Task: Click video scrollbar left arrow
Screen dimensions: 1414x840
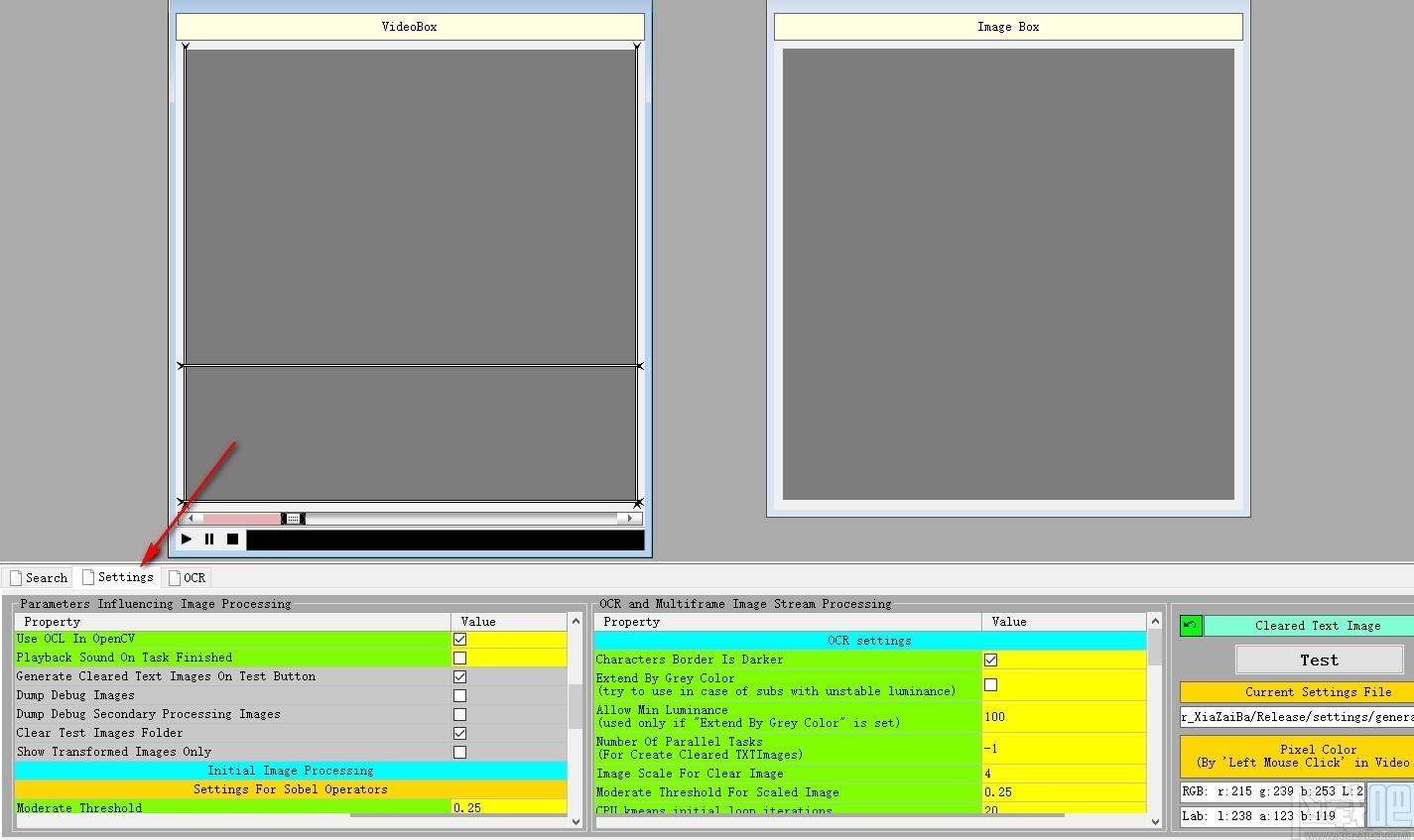Action: click(x=191, y=519)
